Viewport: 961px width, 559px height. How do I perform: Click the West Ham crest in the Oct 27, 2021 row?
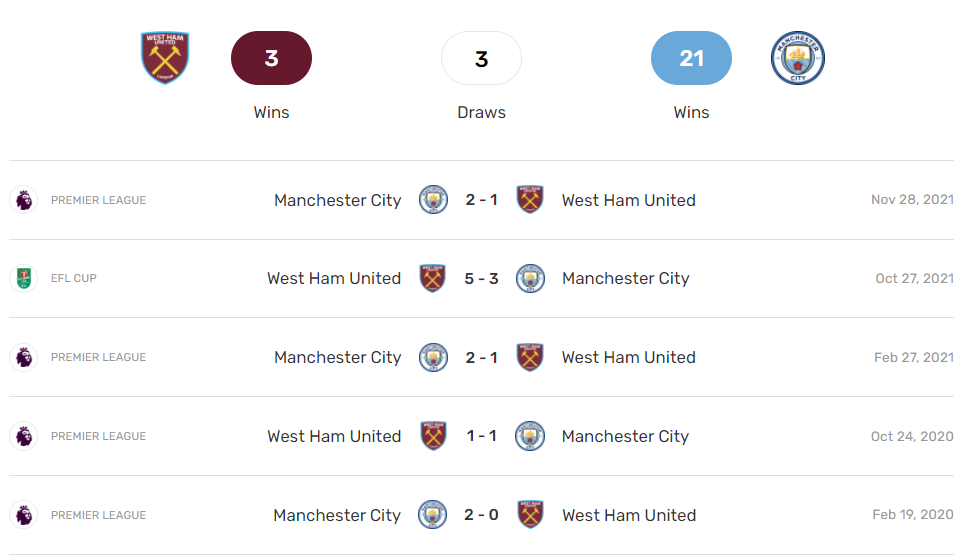click(x=433, y=278)
